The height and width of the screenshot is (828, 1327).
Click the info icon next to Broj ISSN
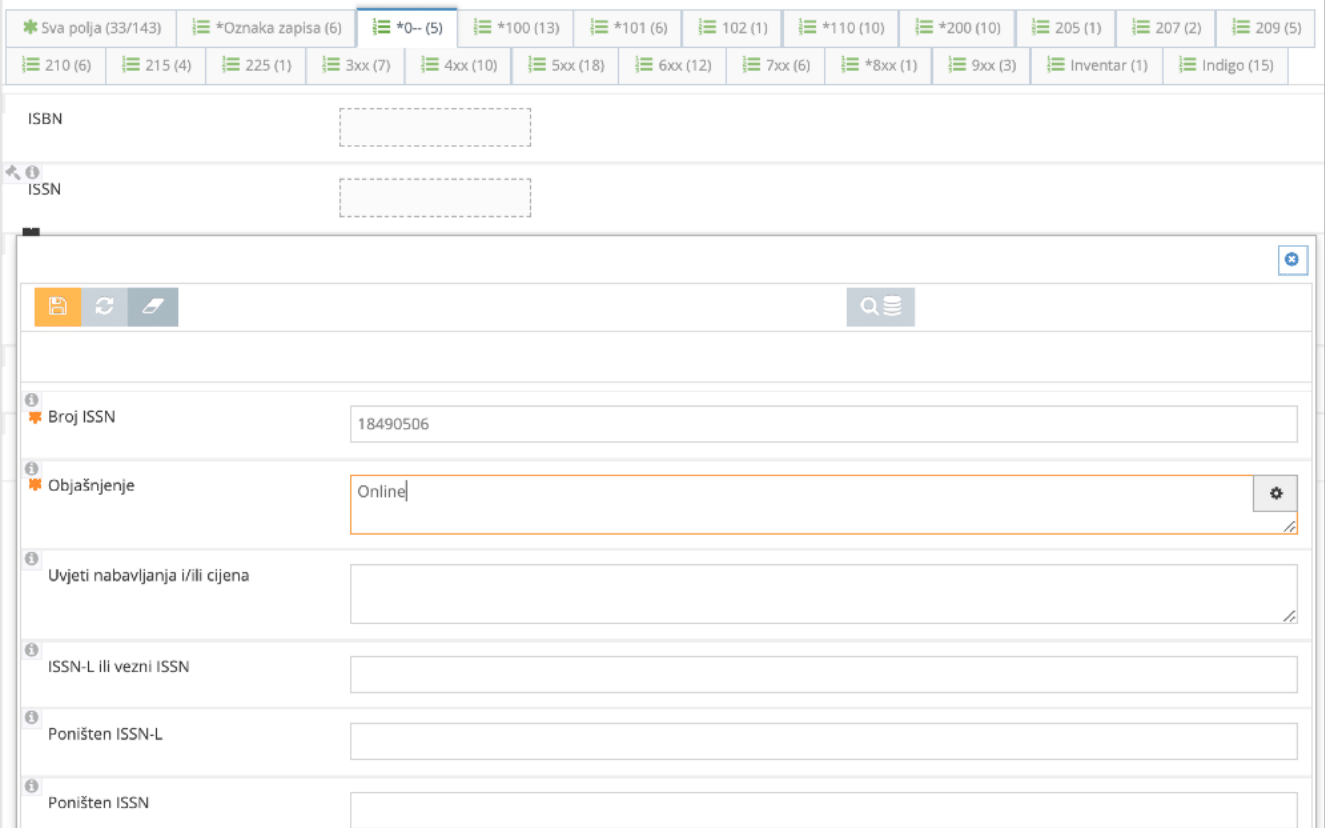(x=33, y=398)
